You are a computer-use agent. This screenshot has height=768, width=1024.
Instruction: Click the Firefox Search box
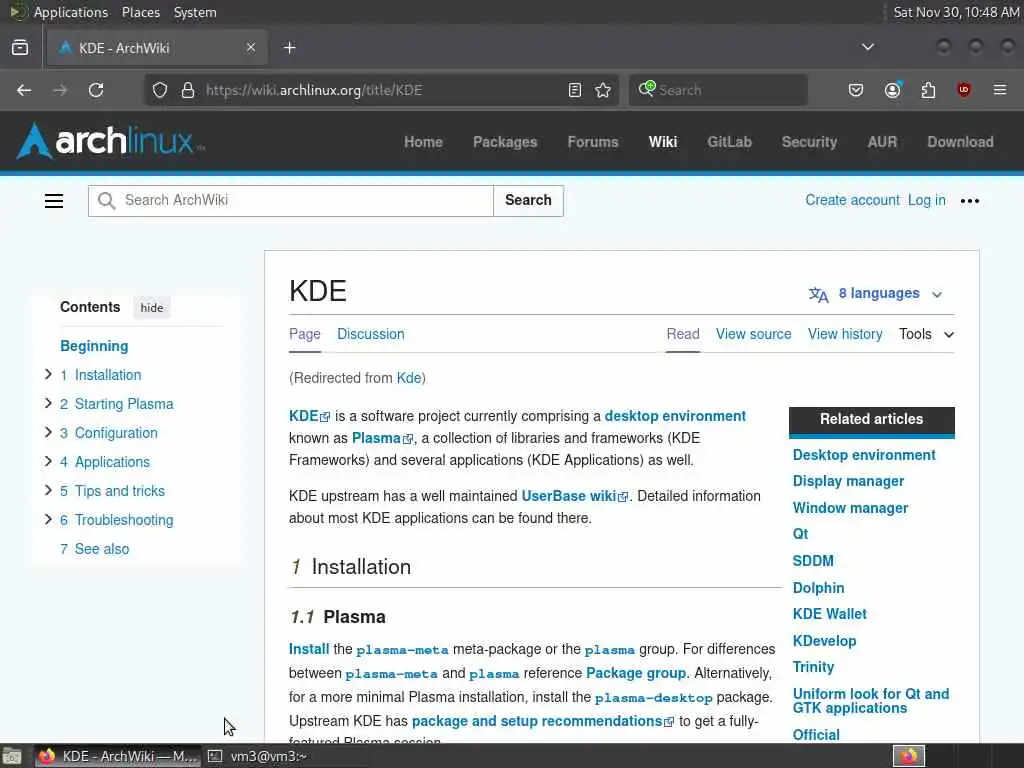pos(718,90)
